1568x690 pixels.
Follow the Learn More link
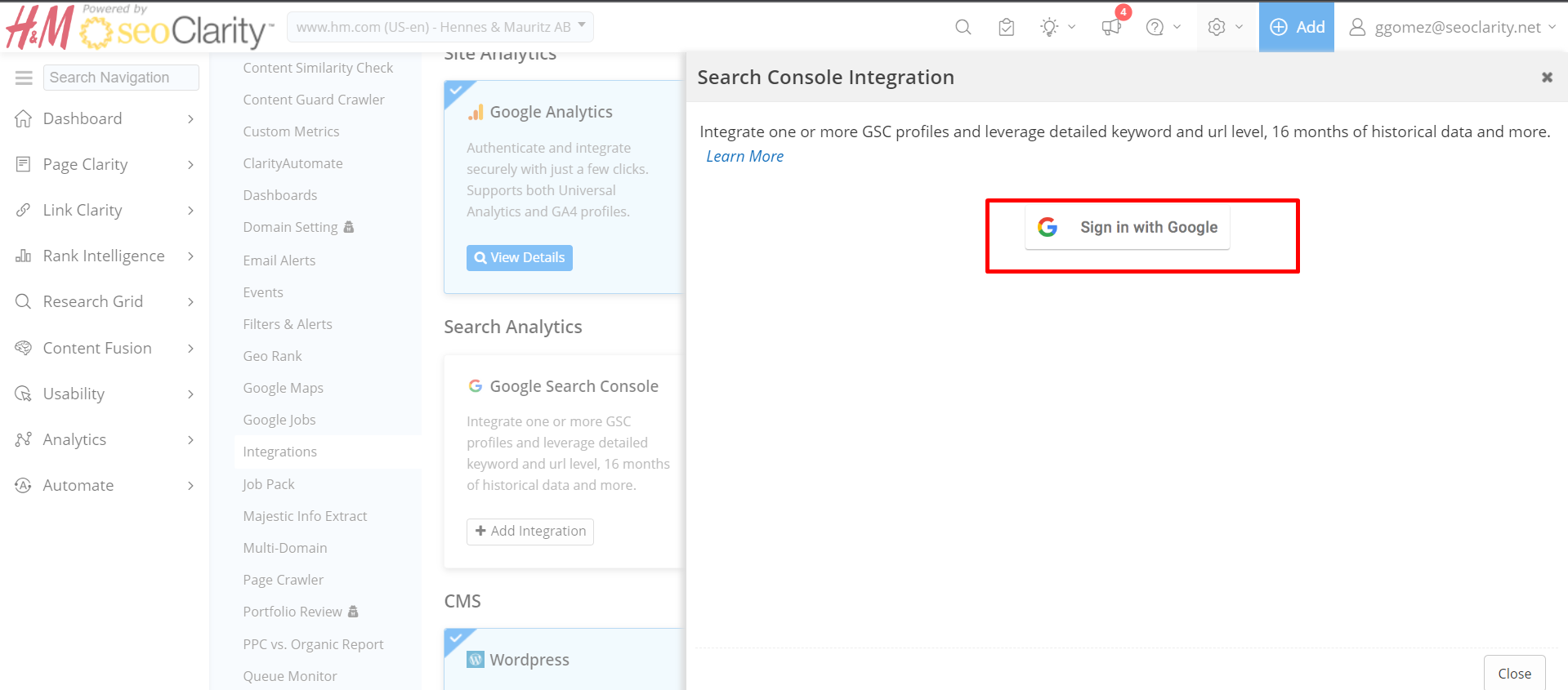click(744, 156)
